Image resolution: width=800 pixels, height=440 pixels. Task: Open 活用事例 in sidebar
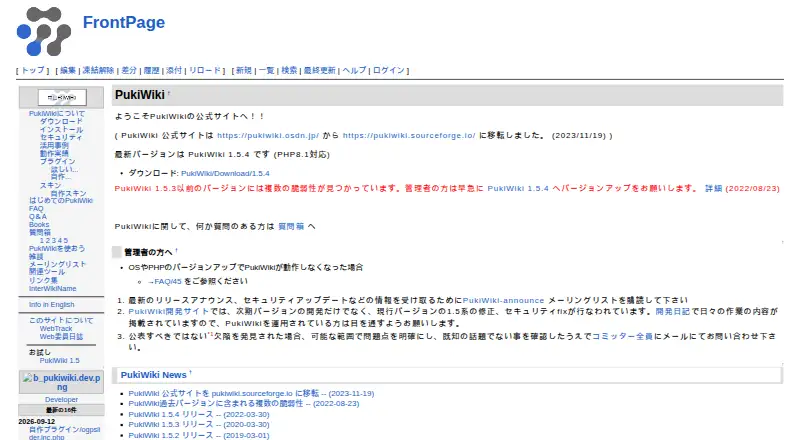pos(54,145)
